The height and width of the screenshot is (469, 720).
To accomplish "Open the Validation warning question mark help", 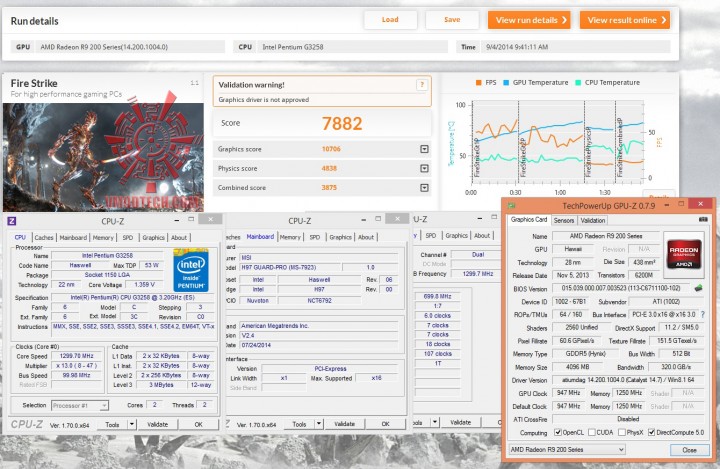I will [x=422, y=85].
